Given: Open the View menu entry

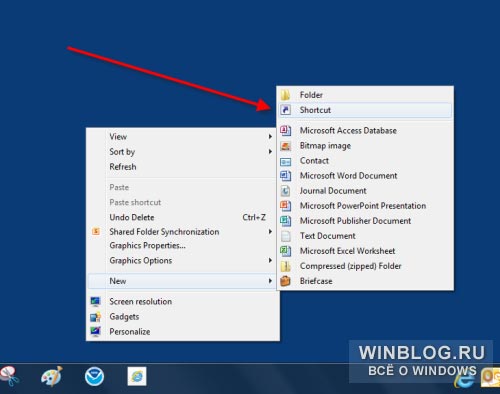Looking at the screenshot, I should pyautogui.click(x=118, y=137).
